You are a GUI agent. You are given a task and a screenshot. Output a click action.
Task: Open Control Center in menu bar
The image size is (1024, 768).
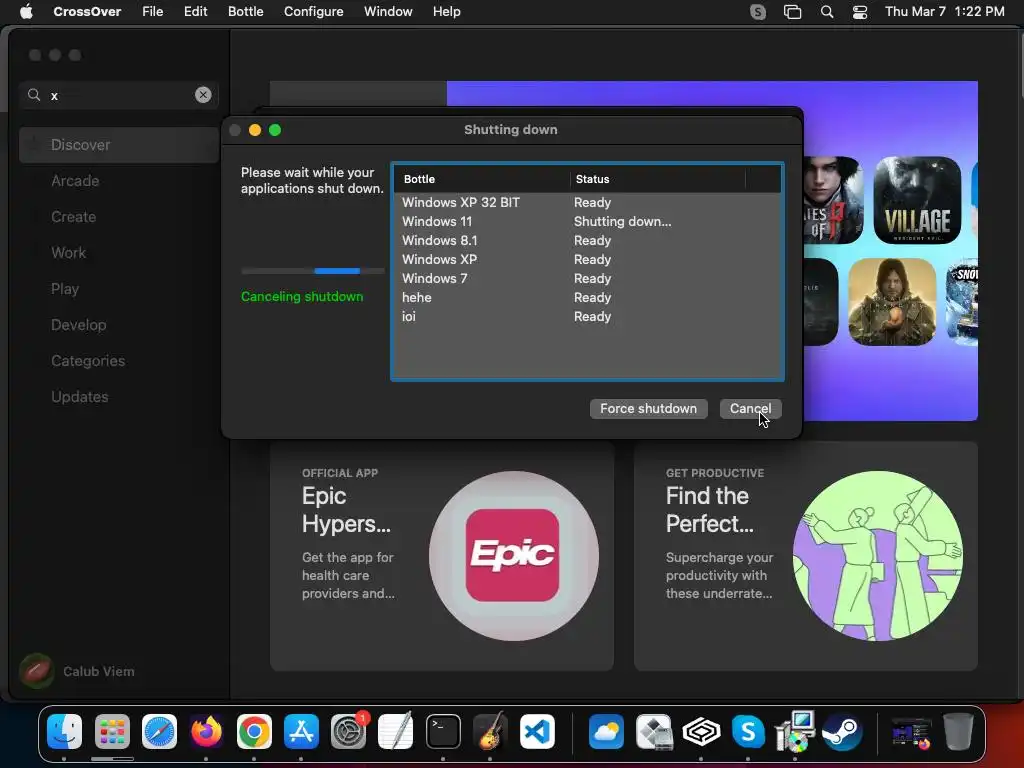pyautogui.click(x=859, y=12)
